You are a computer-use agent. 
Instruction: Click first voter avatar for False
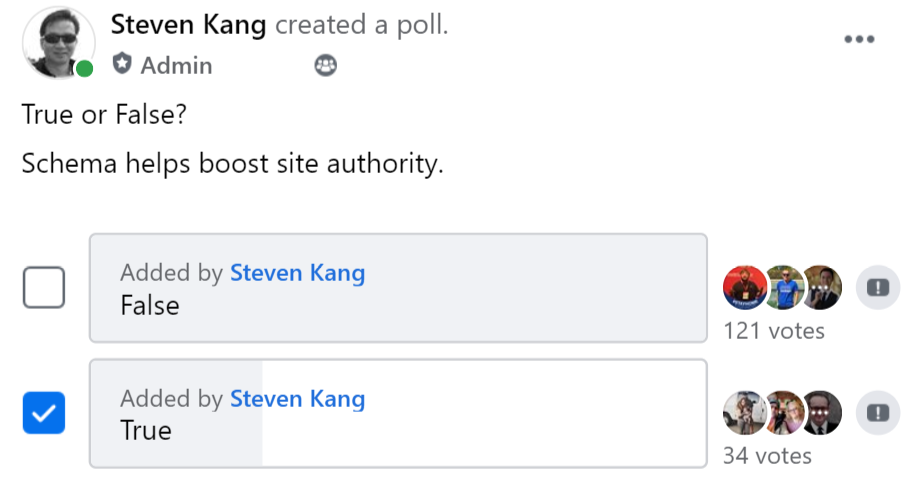[745, 287]
